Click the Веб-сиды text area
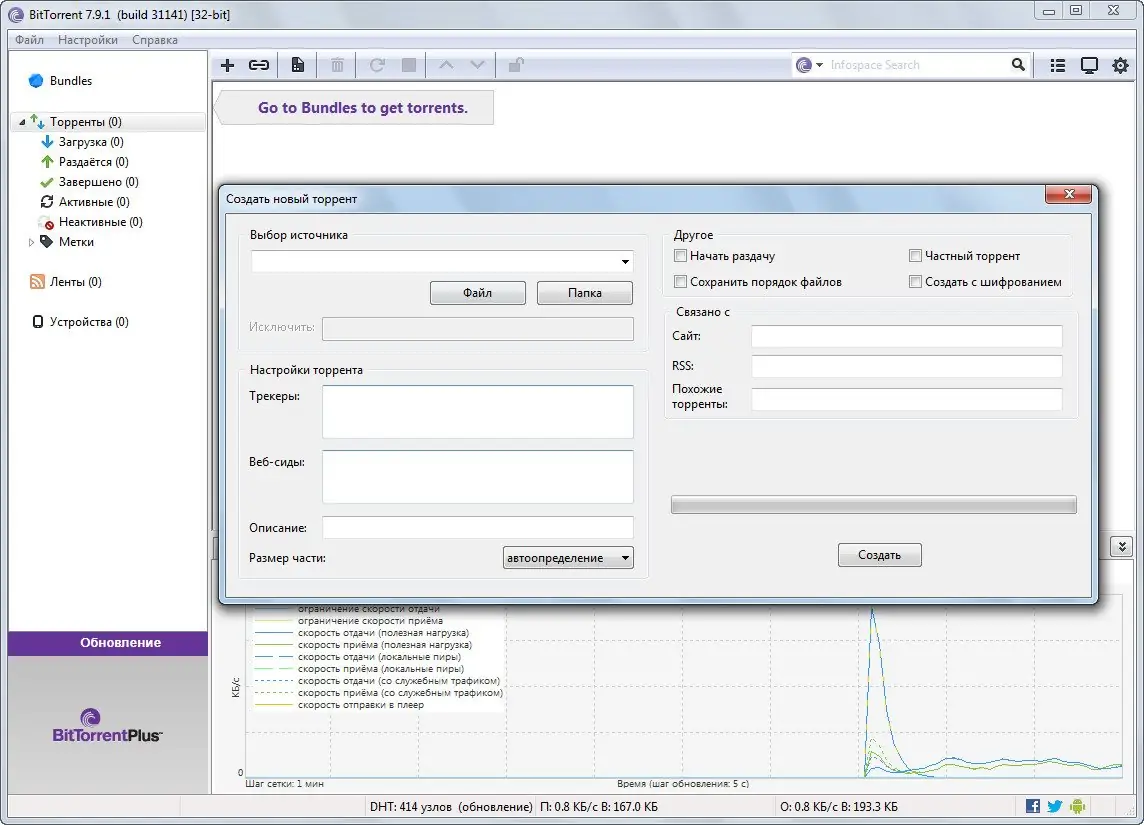This screenshot has height=825, width=1144. pos(478,477)
